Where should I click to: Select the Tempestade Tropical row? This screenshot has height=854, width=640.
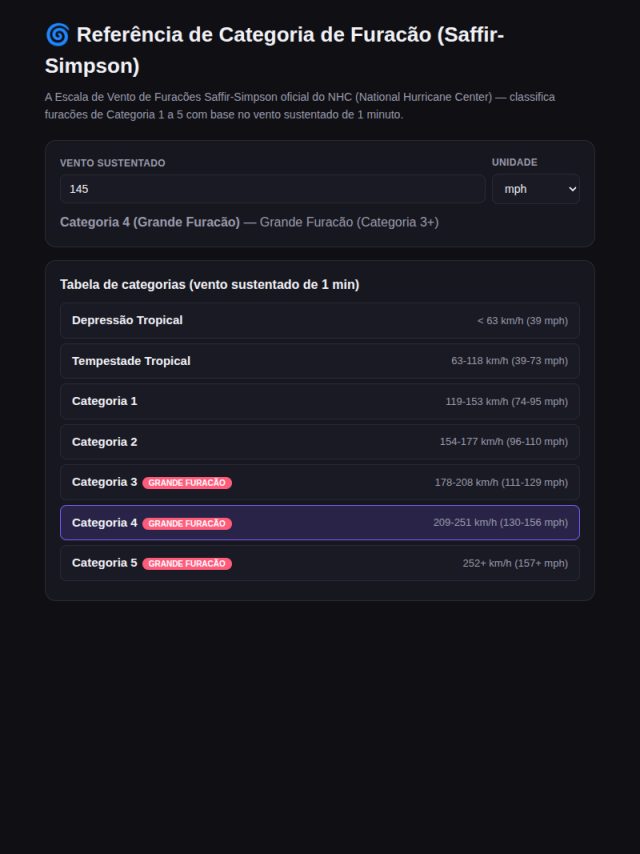tap(320, 361)
